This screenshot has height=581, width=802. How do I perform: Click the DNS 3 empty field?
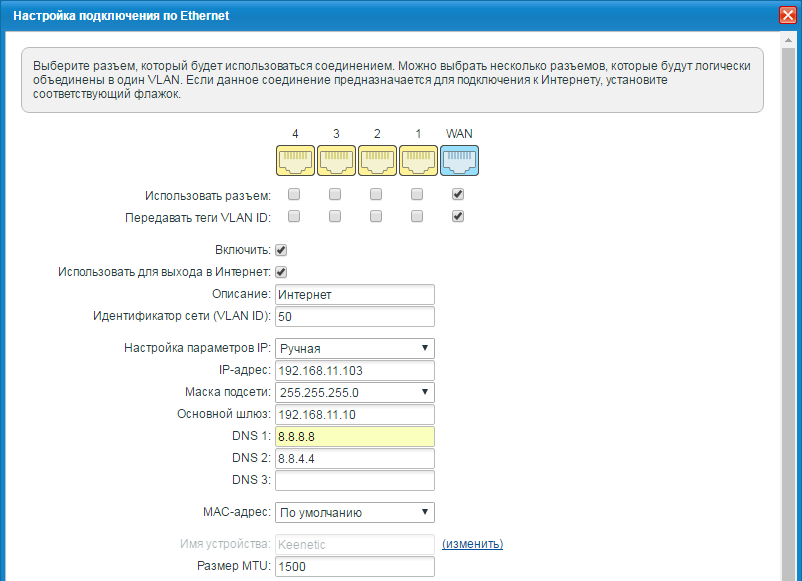coord(354,480)
